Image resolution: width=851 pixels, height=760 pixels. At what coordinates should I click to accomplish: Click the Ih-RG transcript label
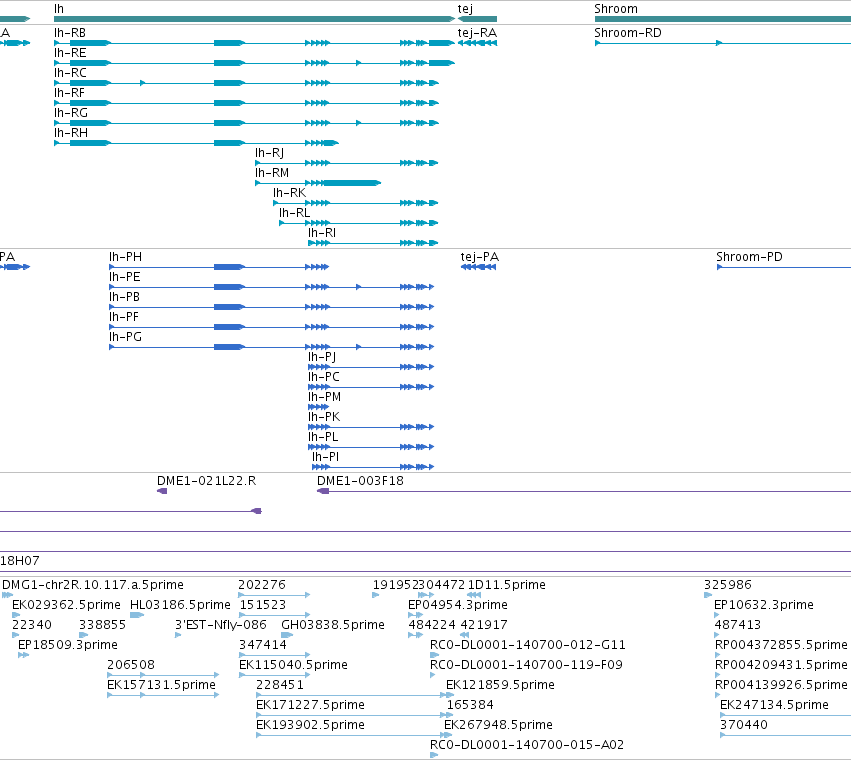click(71, 113)
